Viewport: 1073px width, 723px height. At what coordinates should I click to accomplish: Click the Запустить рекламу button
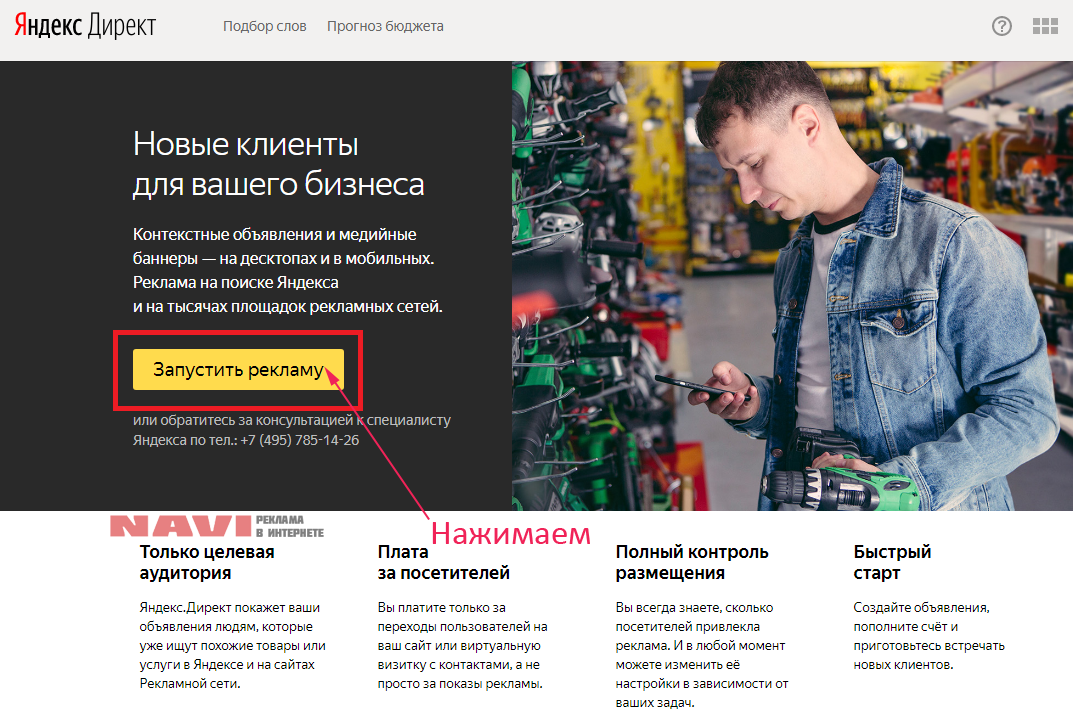click(238, 369)
